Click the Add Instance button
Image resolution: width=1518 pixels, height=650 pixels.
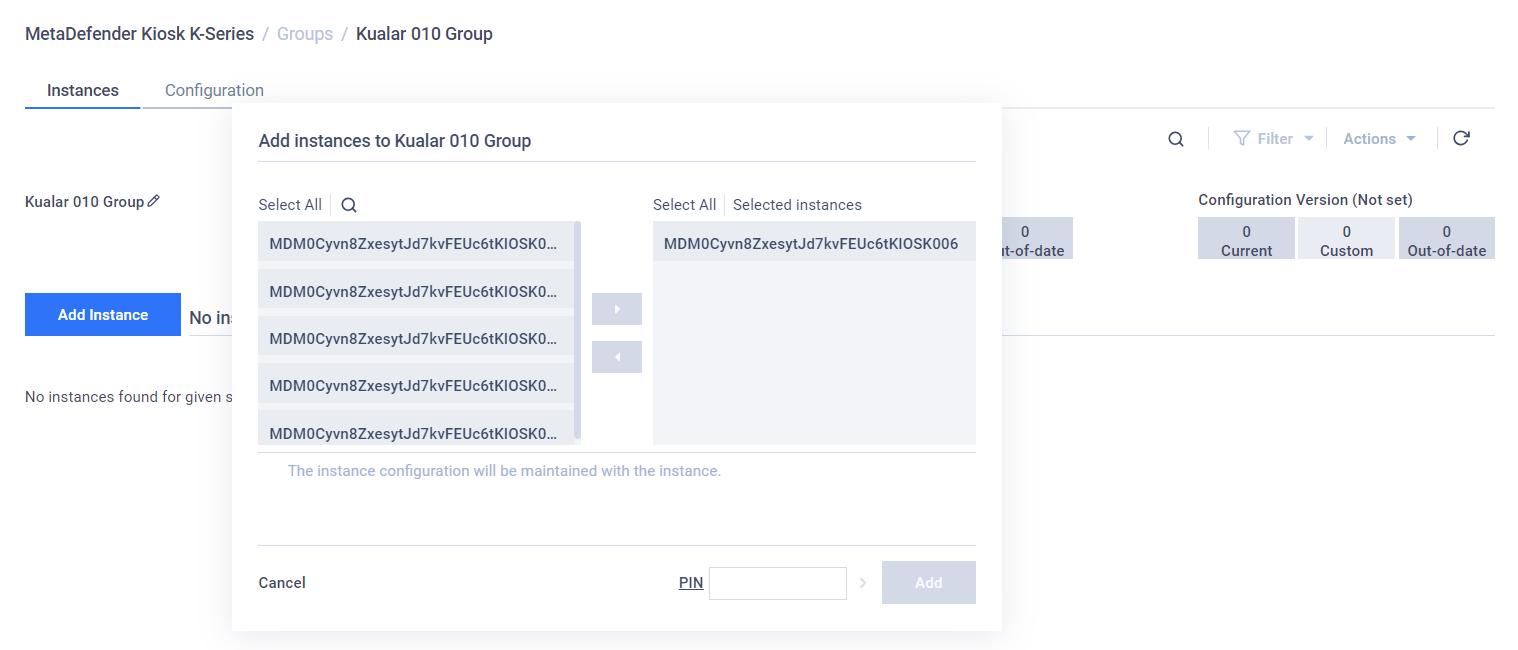click(x=103, y=314)
